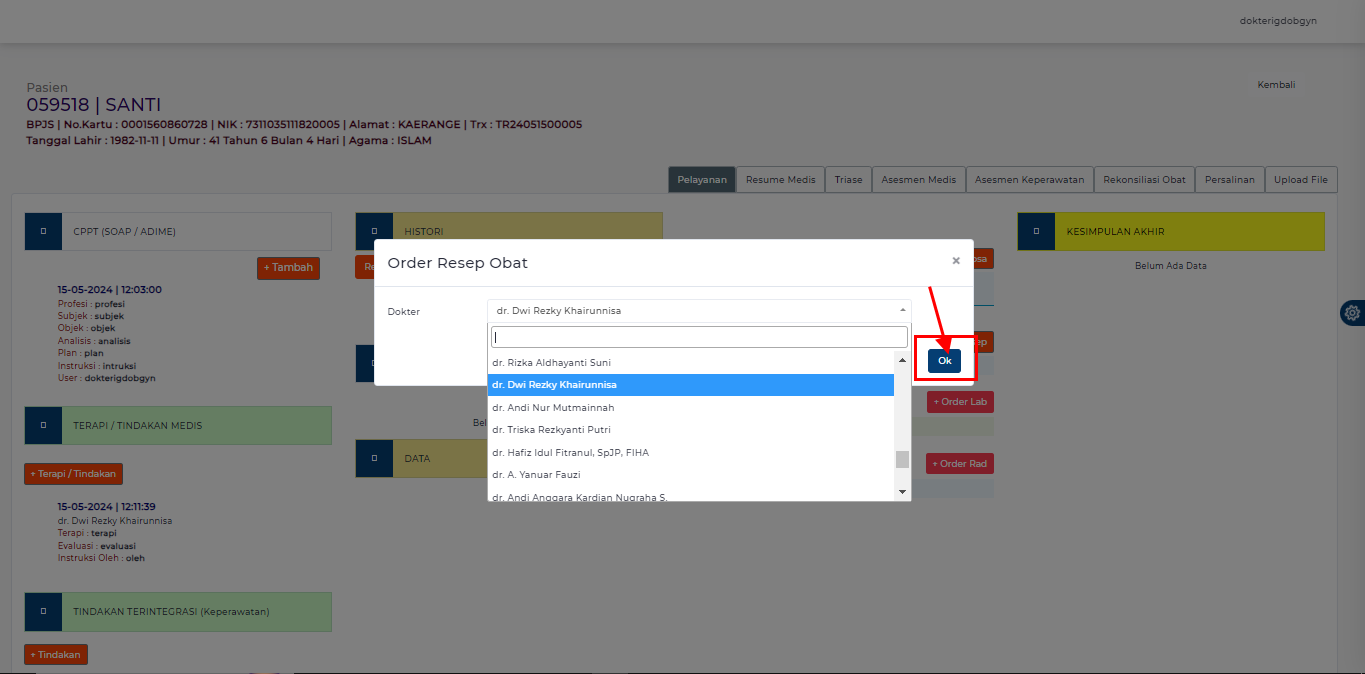The width and height of the screenshot is (1365, 674).
Task: Open the Rekonsiliasi Obat tab
Action: (1144, 180)
